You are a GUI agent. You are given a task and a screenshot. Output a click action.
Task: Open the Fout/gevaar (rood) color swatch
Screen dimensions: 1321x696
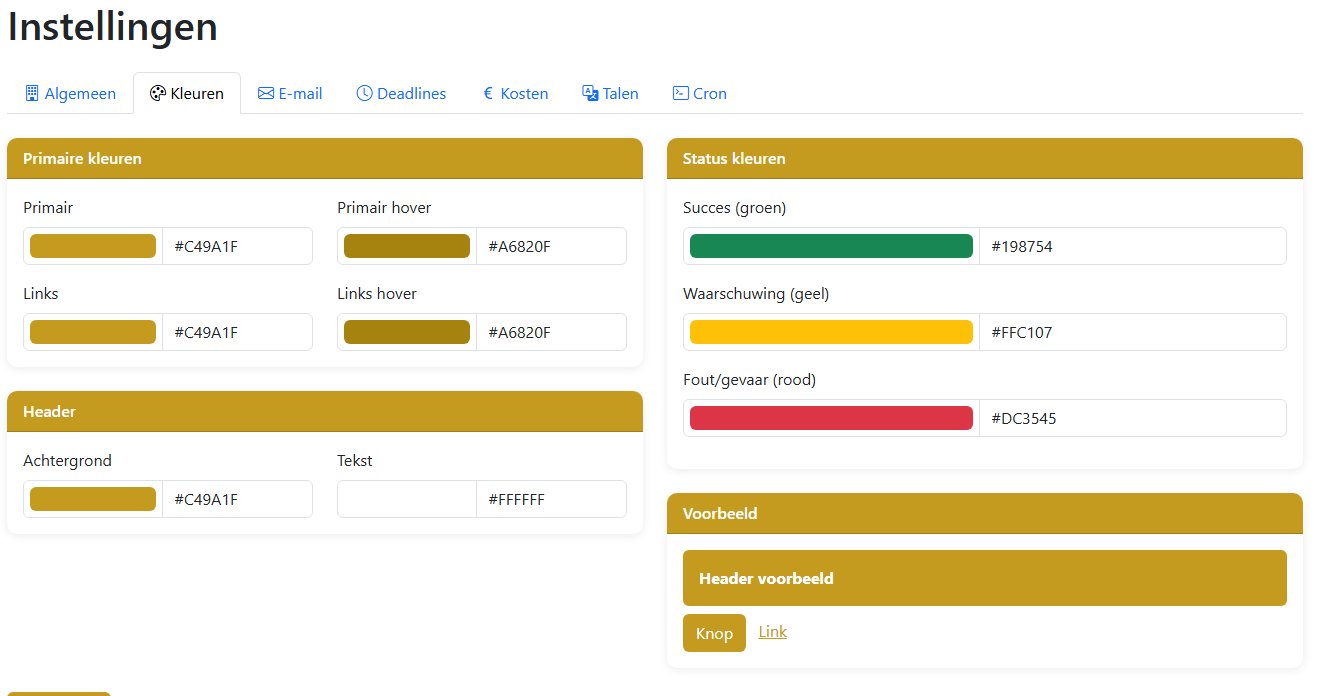[831, 418]
